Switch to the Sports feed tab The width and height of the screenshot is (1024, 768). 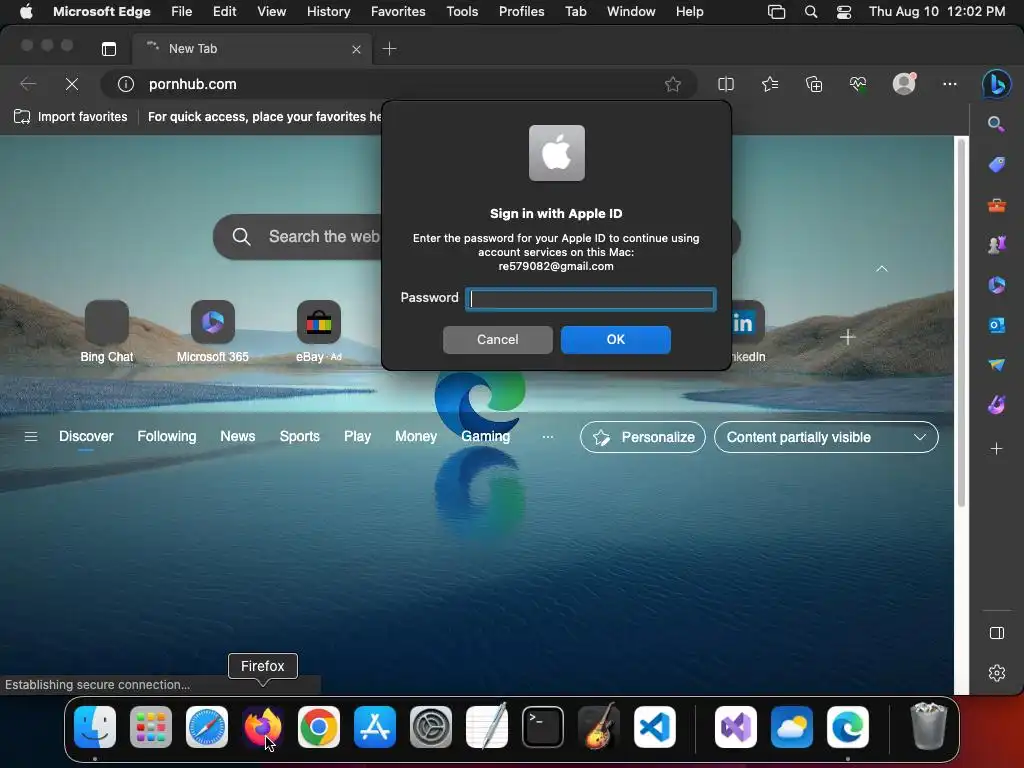[x=300, y=436]
